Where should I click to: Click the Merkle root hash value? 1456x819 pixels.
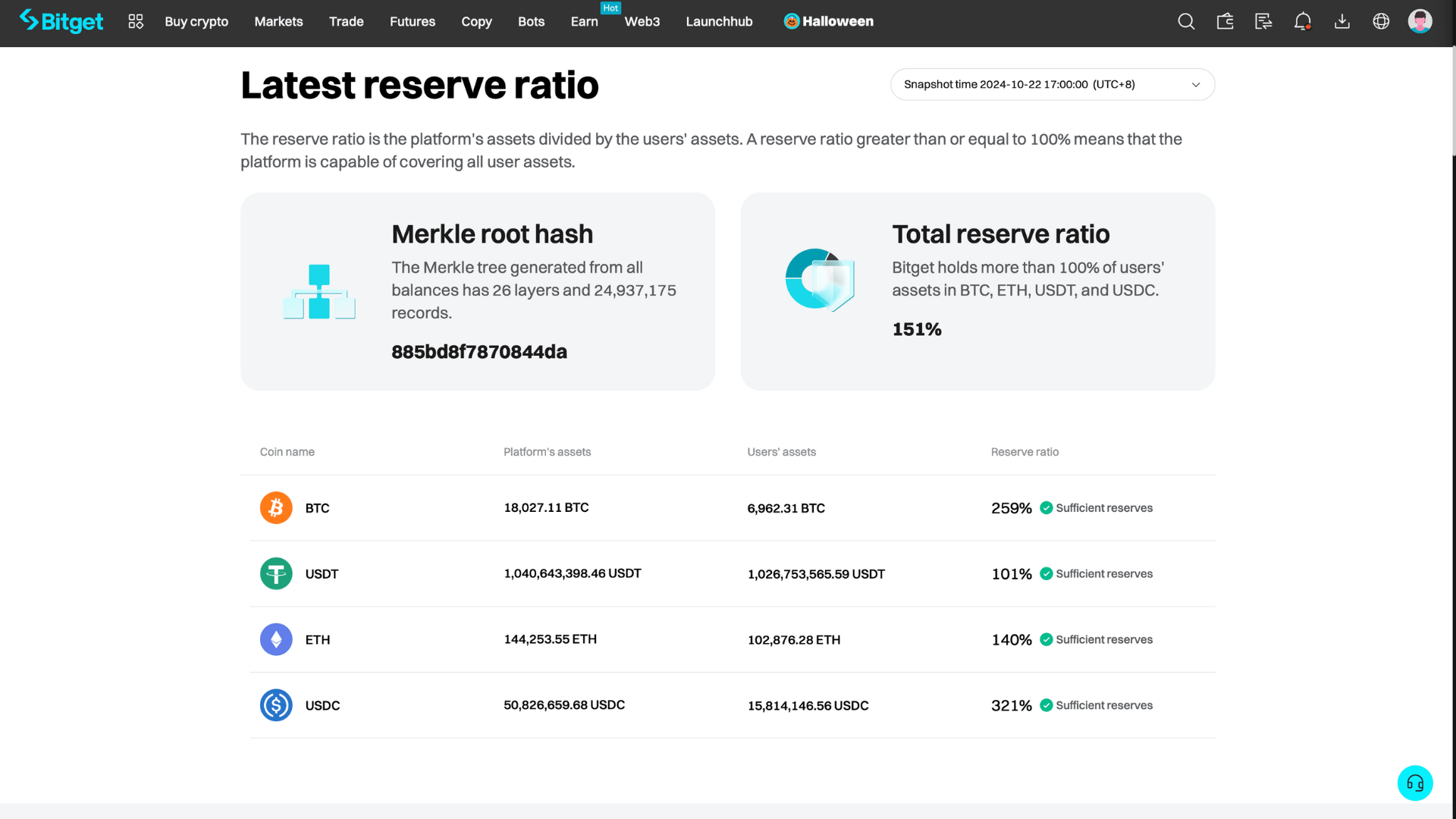tap(479, 352)
